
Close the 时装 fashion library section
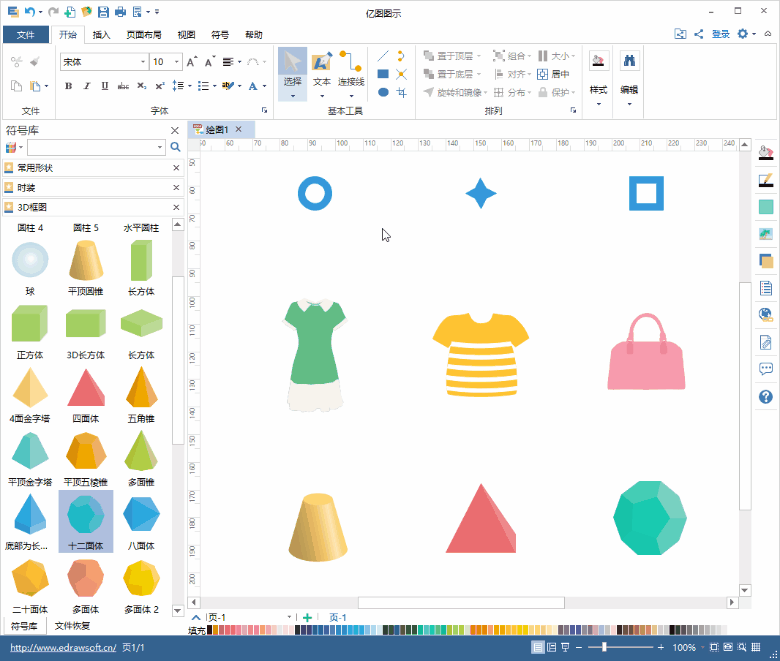tap(176, 188)
